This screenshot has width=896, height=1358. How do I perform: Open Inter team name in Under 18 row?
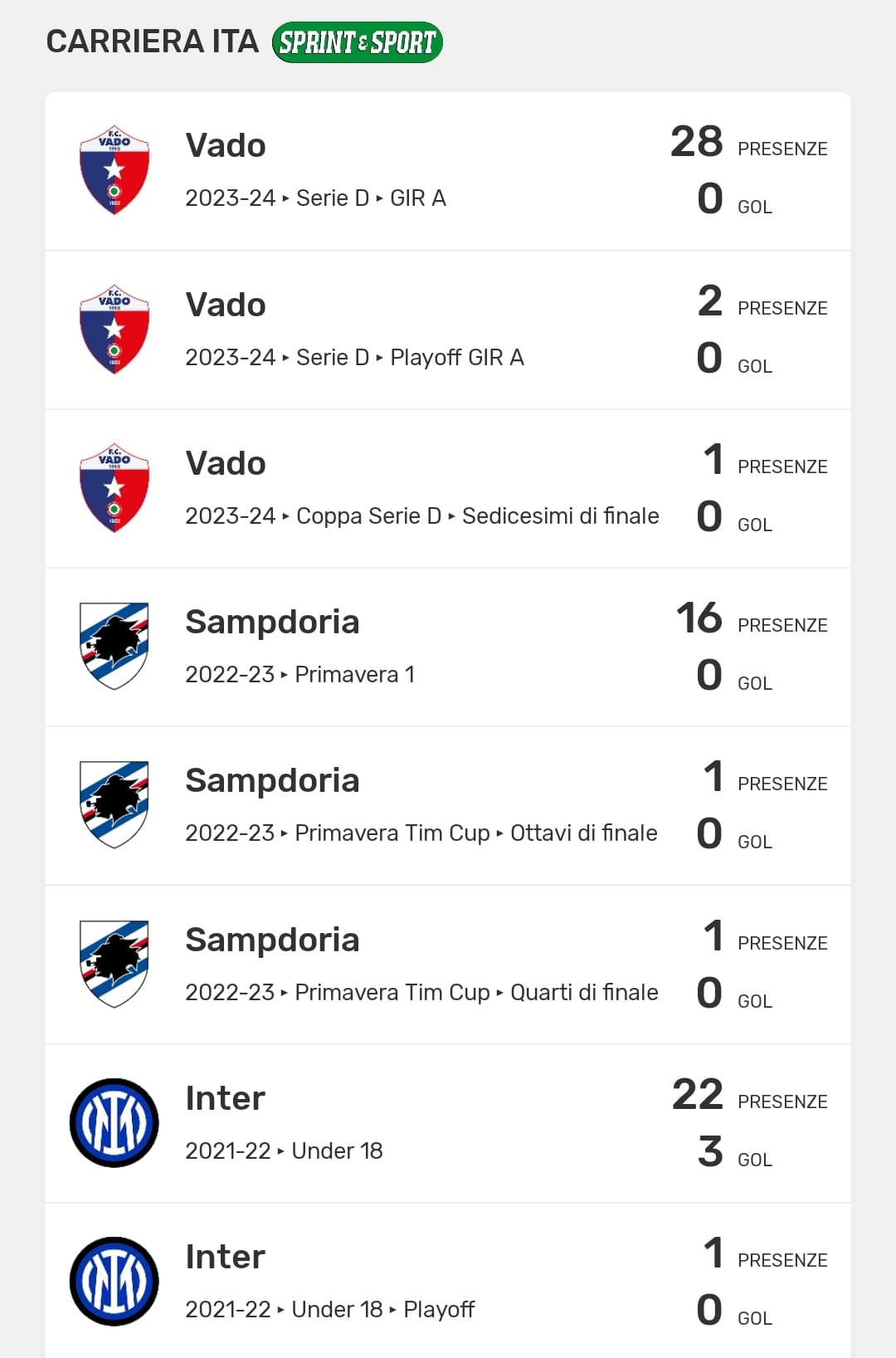point(225,1099)
